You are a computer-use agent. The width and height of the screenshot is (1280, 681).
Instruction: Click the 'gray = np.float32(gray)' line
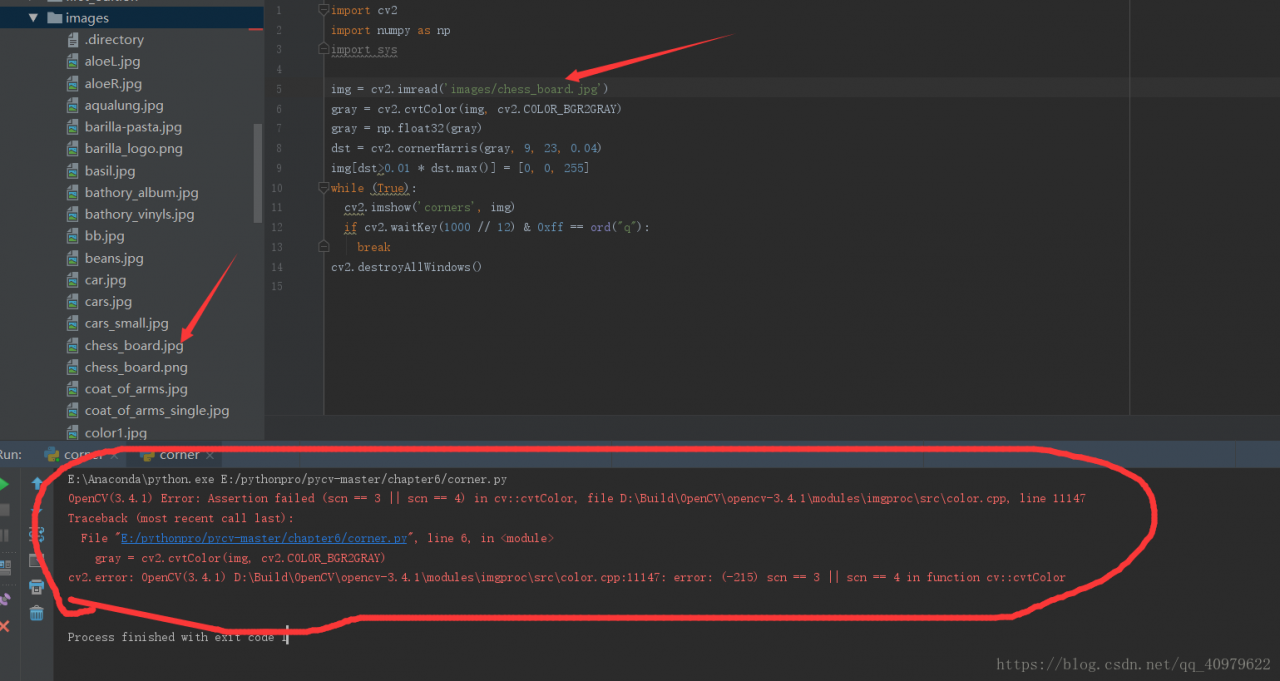(x=407, y=128)
